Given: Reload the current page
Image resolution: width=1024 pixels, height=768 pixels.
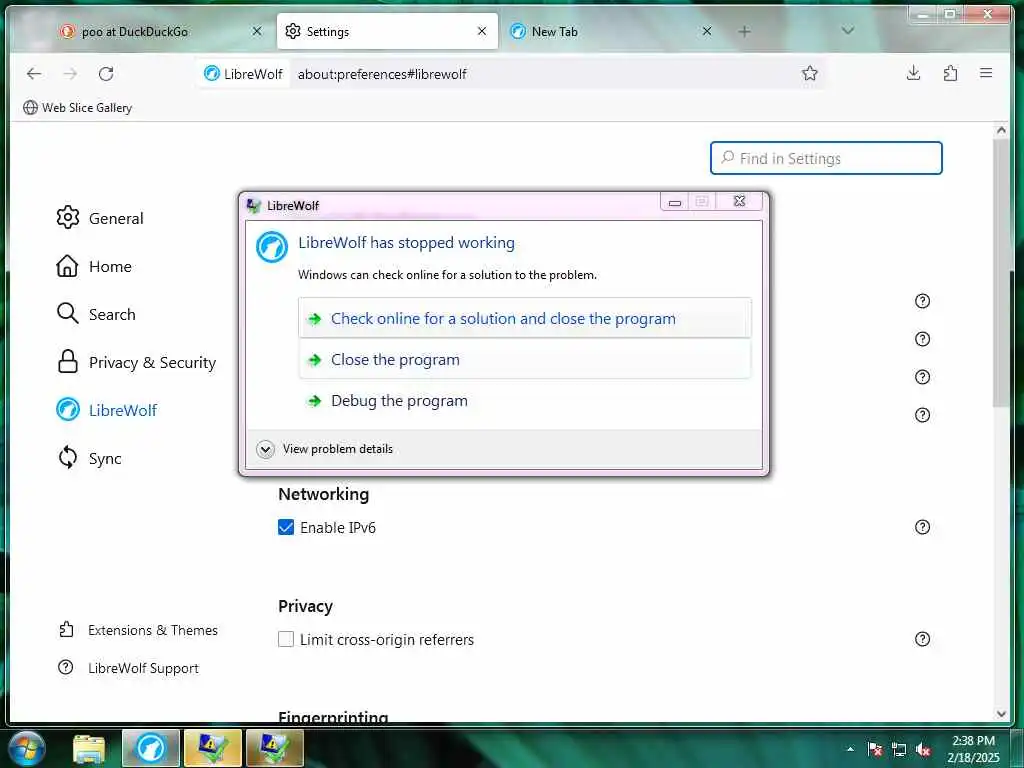Looking at the screenshot, I should (x=106, y=74).
